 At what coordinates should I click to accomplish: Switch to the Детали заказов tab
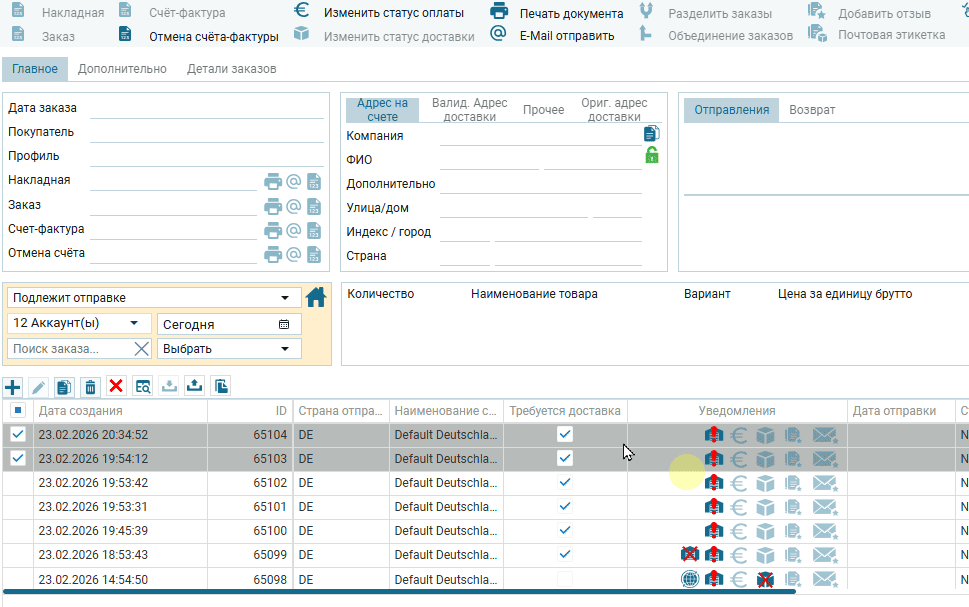pos(231,69)
